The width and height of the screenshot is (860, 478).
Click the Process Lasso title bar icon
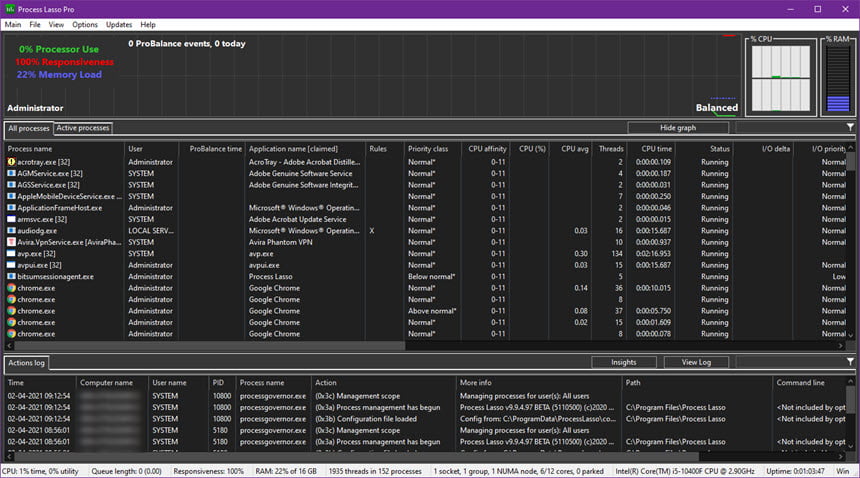(10, 9)
